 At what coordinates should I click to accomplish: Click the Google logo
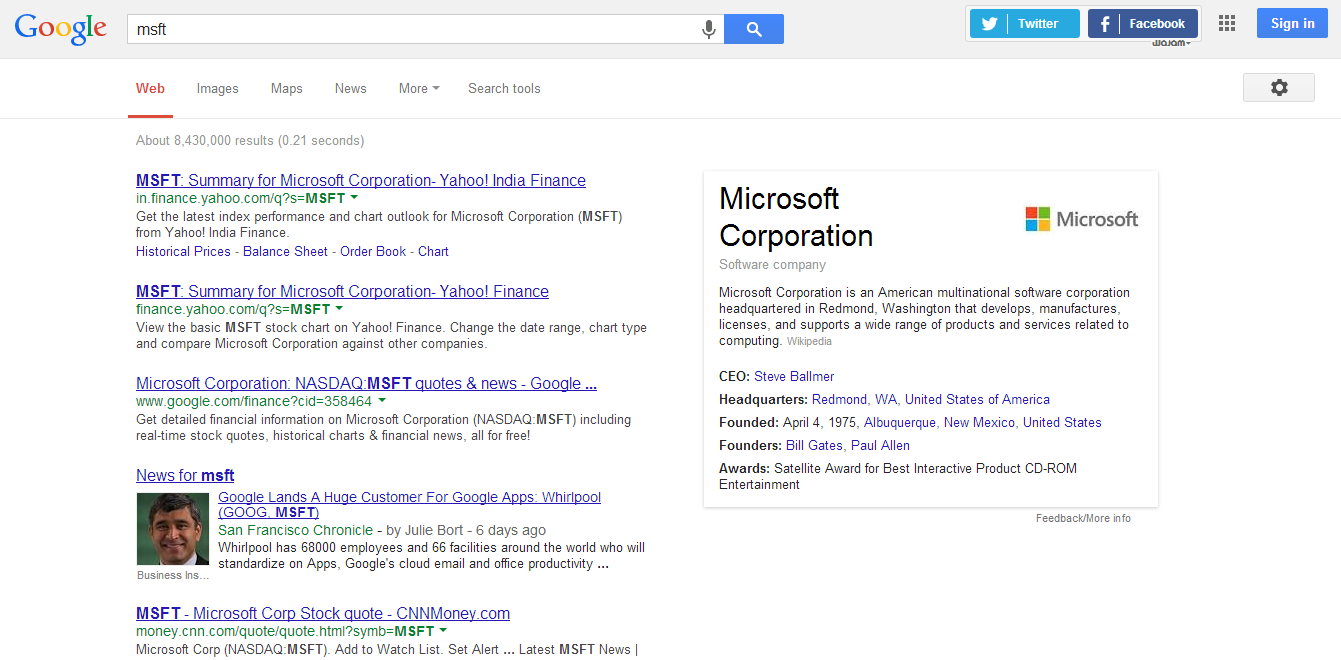pyautogui.click(x=61, y=29)
